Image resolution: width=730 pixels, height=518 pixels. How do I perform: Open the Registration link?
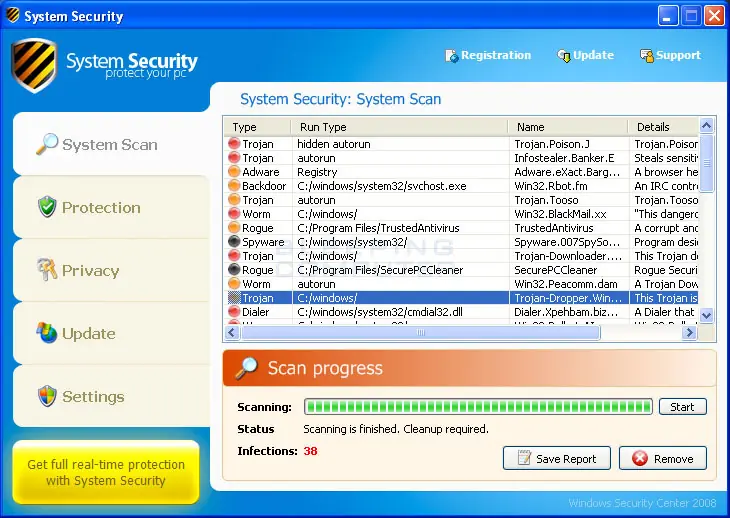tap(488, 55)
